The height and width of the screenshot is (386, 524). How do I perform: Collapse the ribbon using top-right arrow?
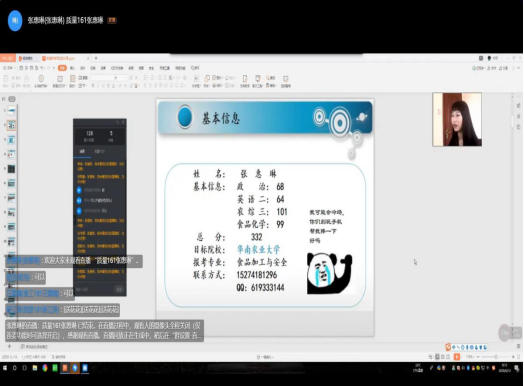tap(518, 68)
